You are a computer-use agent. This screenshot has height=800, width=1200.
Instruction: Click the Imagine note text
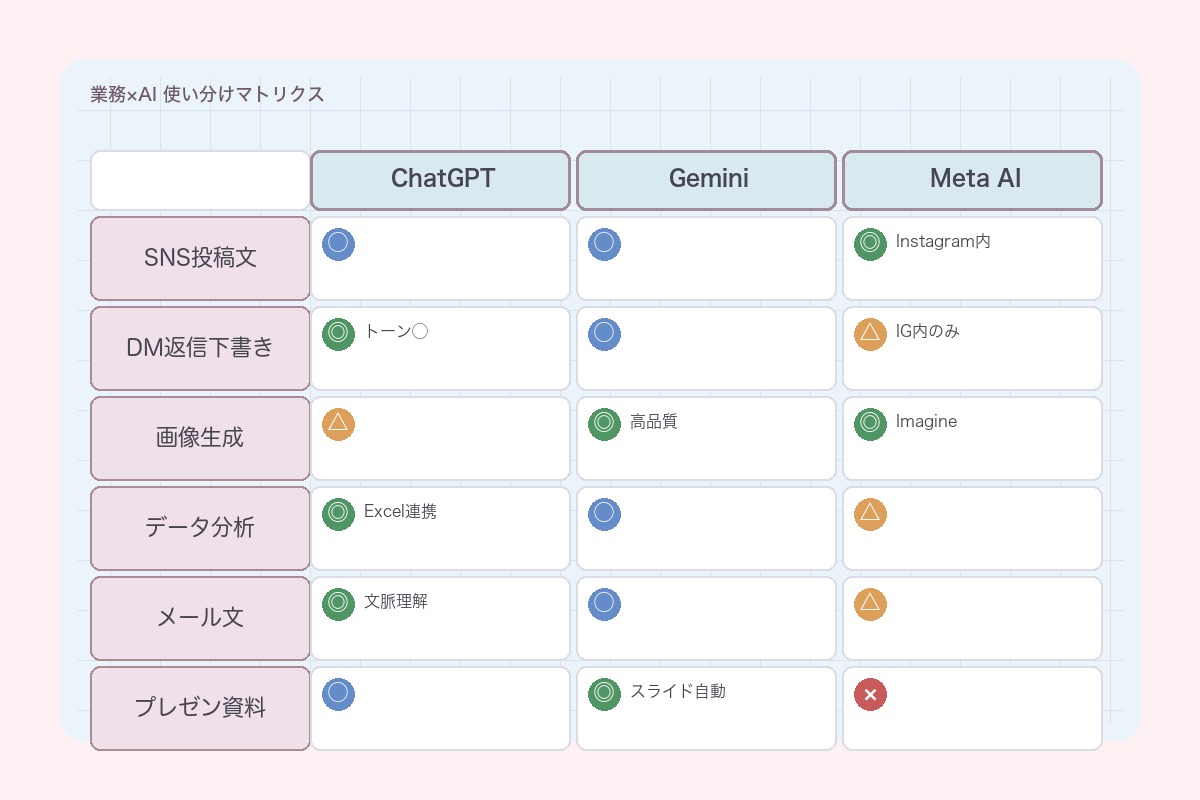click(926, 421)
